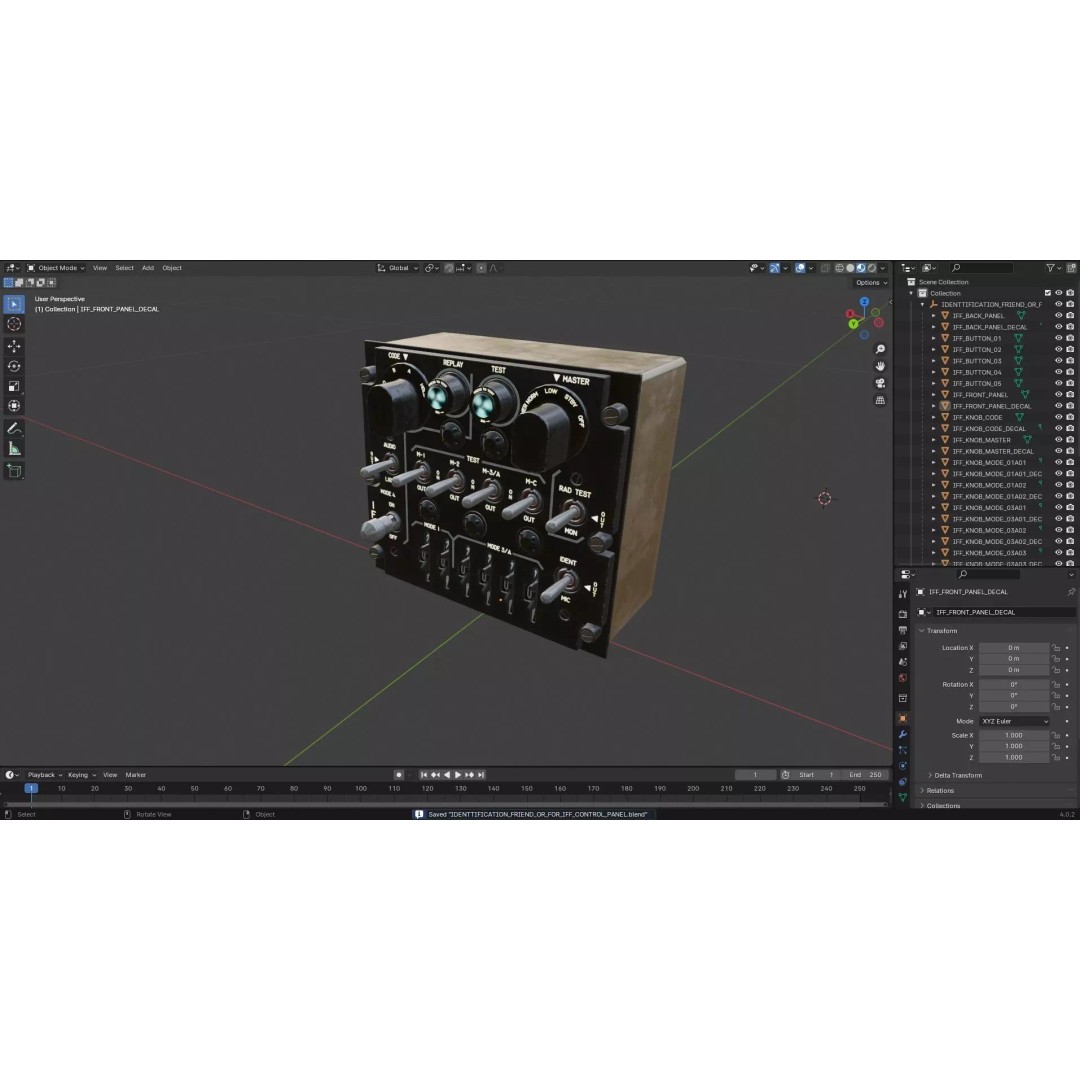Activate the Move tool in the viewport toolbar
1080x1080 pixels.
click(x=14, y=345)
